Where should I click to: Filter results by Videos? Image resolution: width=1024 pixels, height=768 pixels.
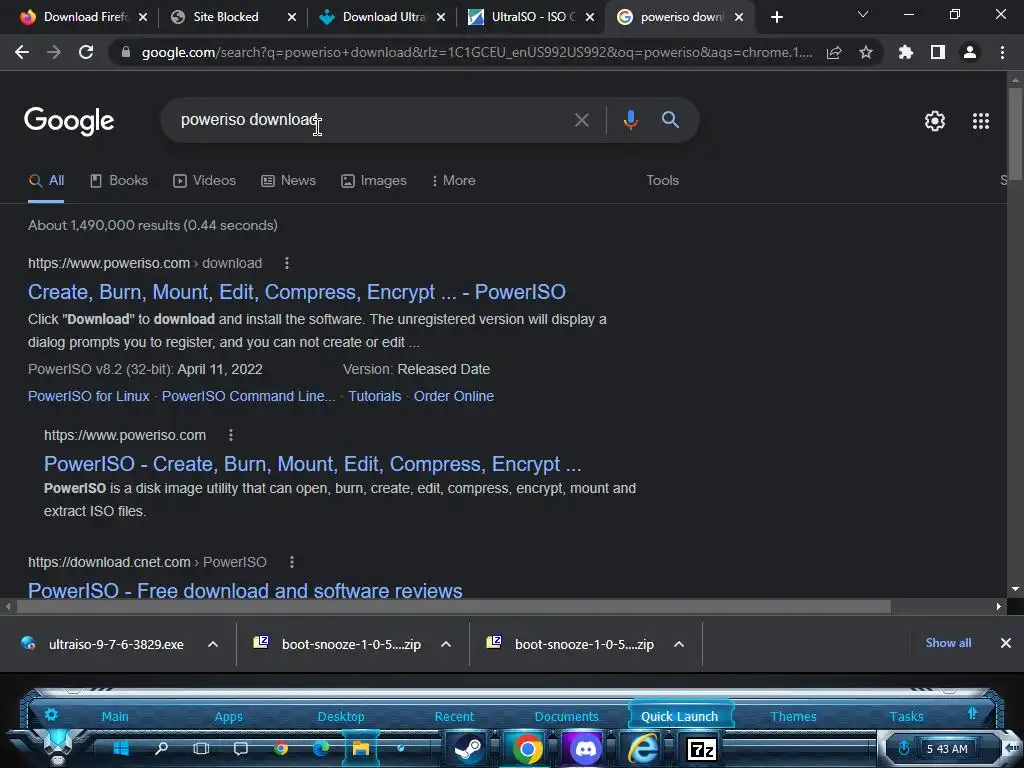(204, 180)
